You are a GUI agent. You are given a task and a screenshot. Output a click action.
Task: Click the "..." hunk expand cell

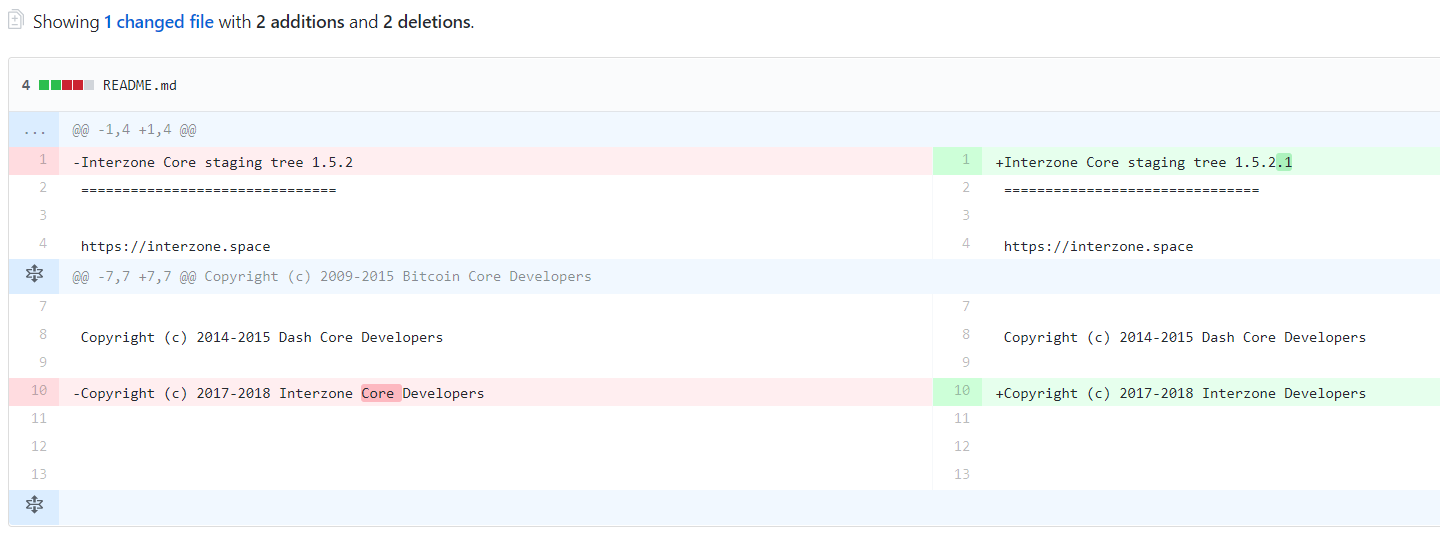tap(34, 130)
